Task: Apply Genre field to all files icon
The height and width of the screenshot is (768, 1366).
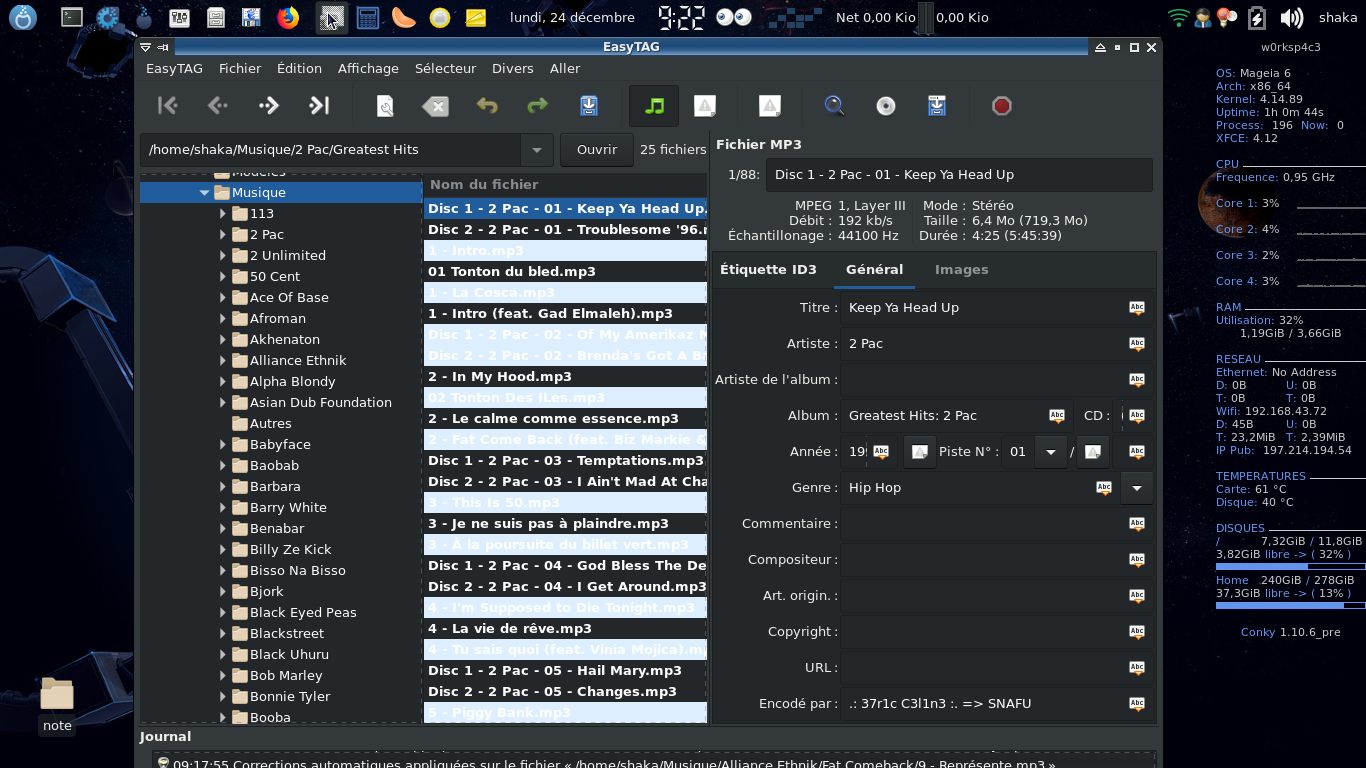Action: (1104, 488)
